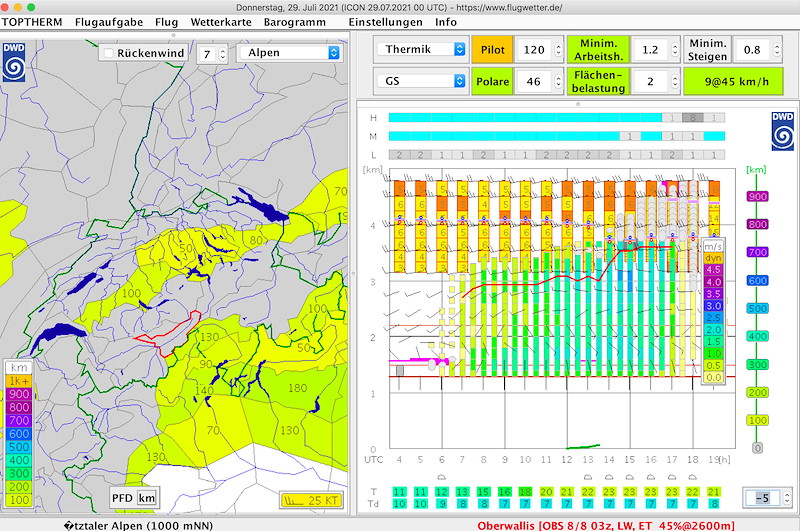Click the 140 PFD label on map

coord(204,390)
